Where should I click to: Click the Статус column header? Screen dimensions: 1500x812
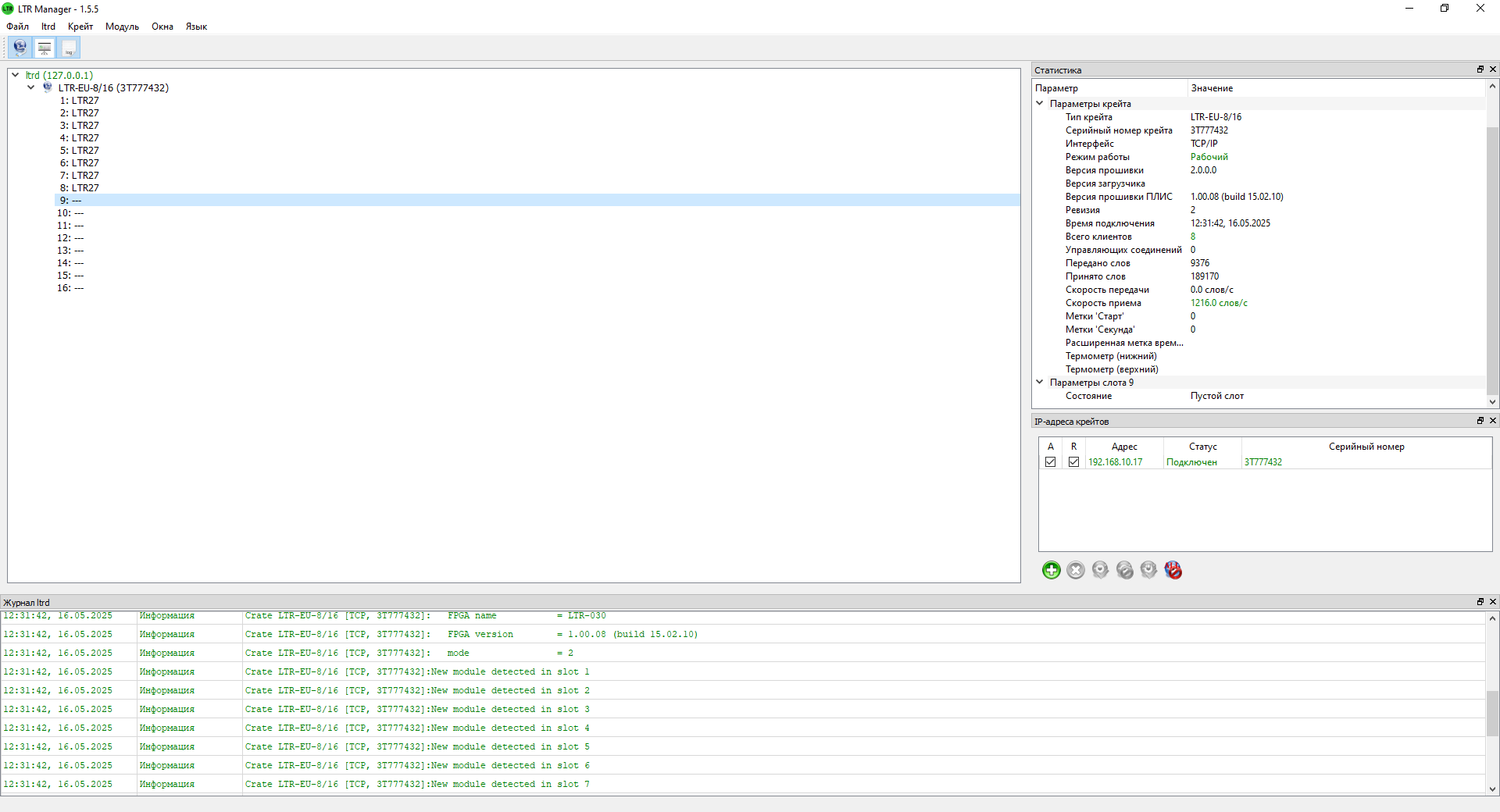[x=1202, y=447]
